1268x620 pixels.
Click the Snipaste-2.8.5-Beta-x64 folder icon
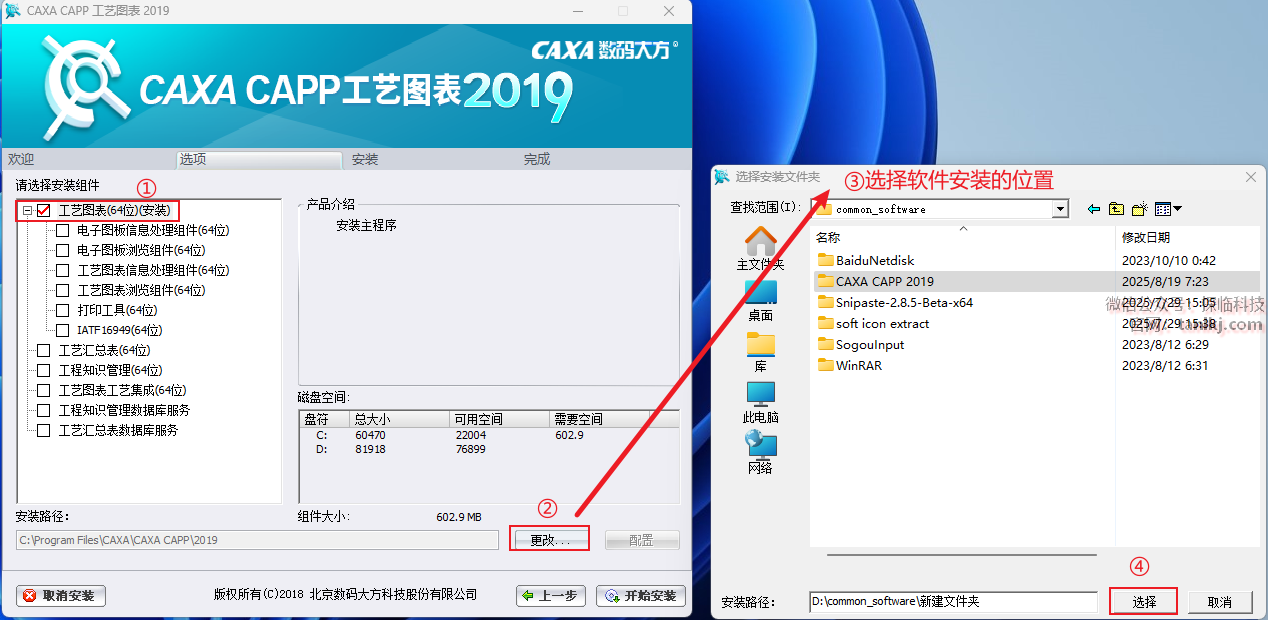click(x=825, y=302)
